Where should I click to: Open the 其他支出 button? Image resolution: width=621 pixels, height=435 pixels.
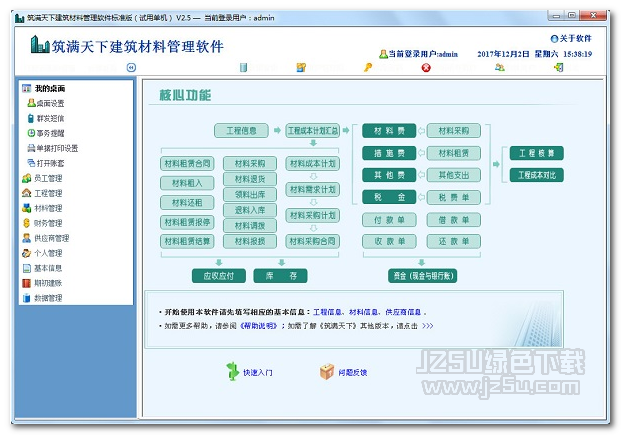[454, 175]
